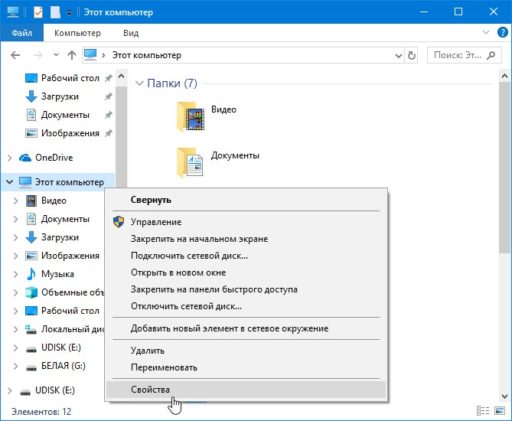The image size is (512, 421).
Task: Click the pin icon next to Рабочий стол
Action: (108, 78)
